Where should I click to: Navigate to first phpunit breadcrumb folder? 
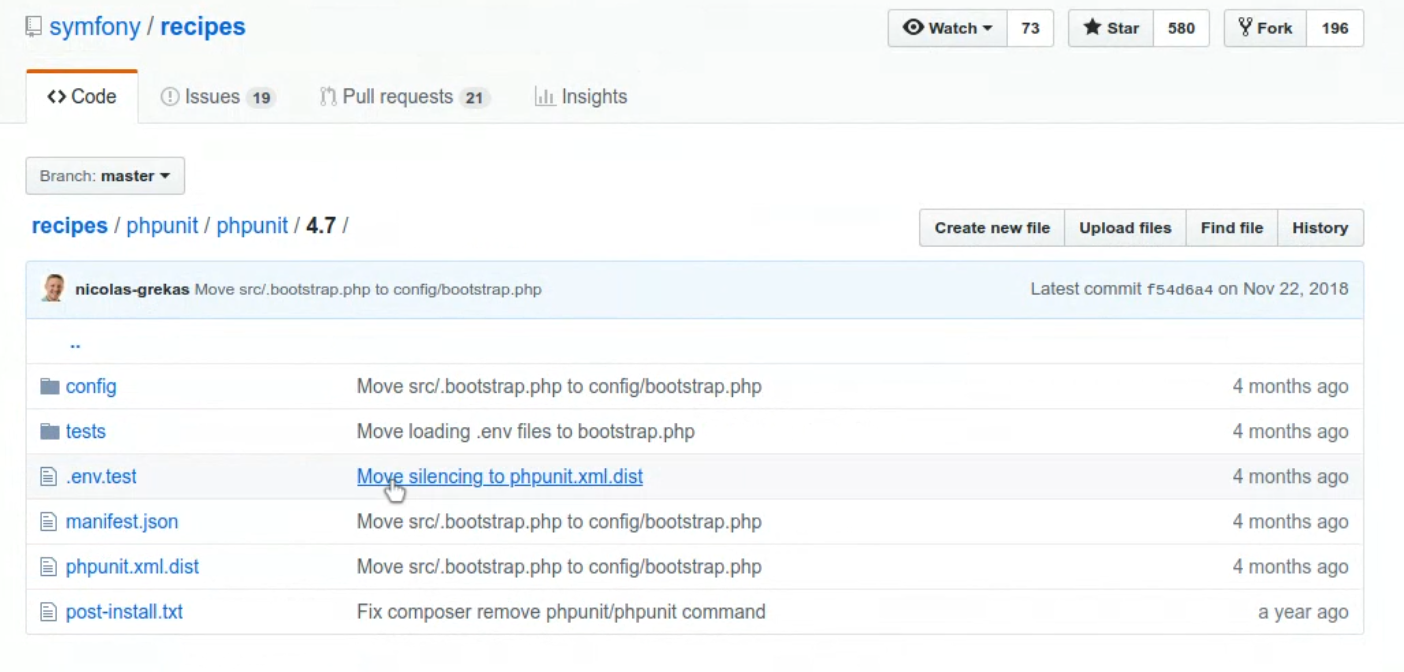(x=162, y=226)
